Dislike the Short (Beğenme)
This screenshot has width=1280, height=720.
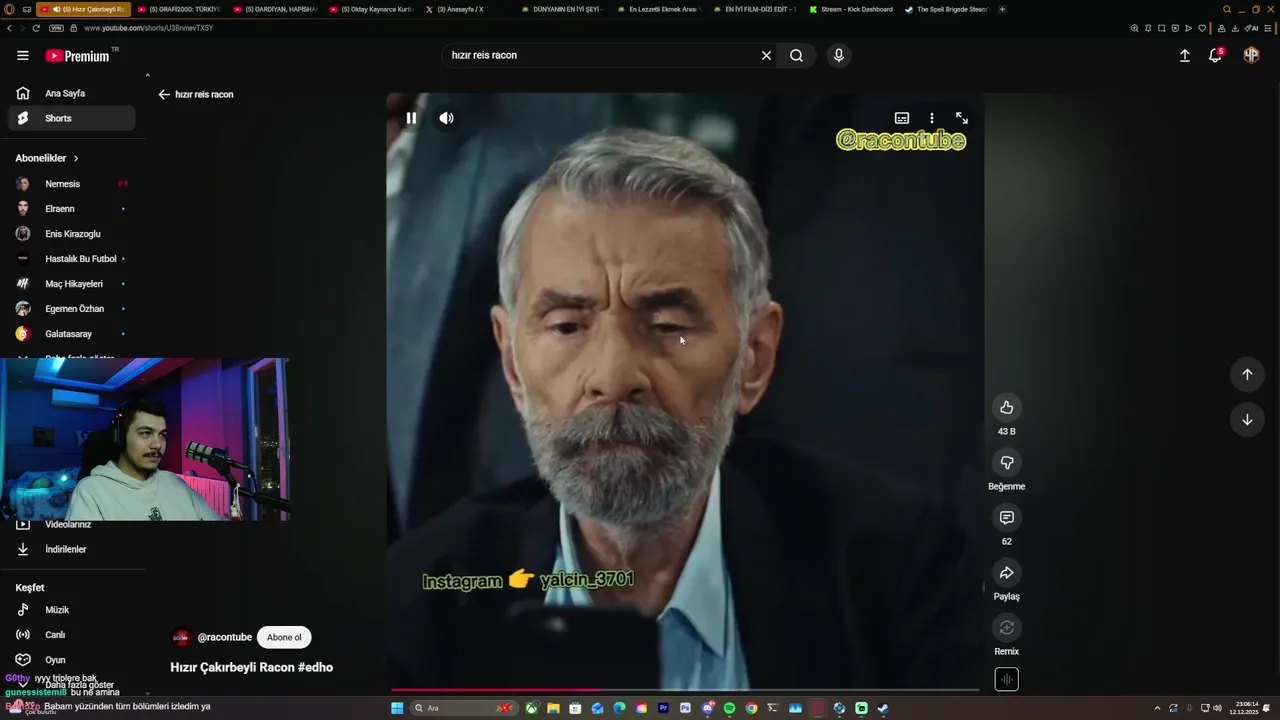[x=1007, y=462]
